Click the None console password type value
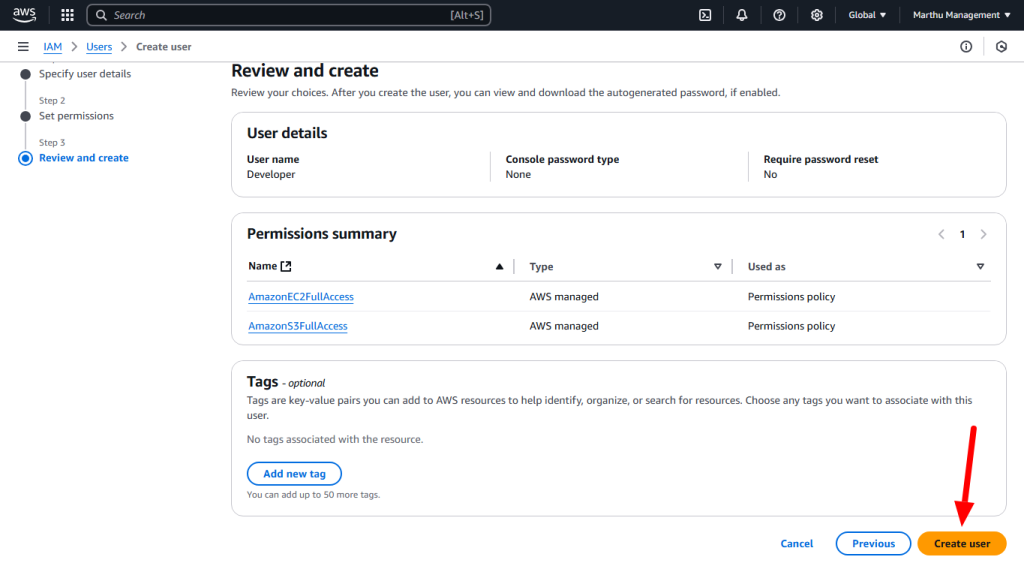1024x575 pixels. (x=518, y=174)
